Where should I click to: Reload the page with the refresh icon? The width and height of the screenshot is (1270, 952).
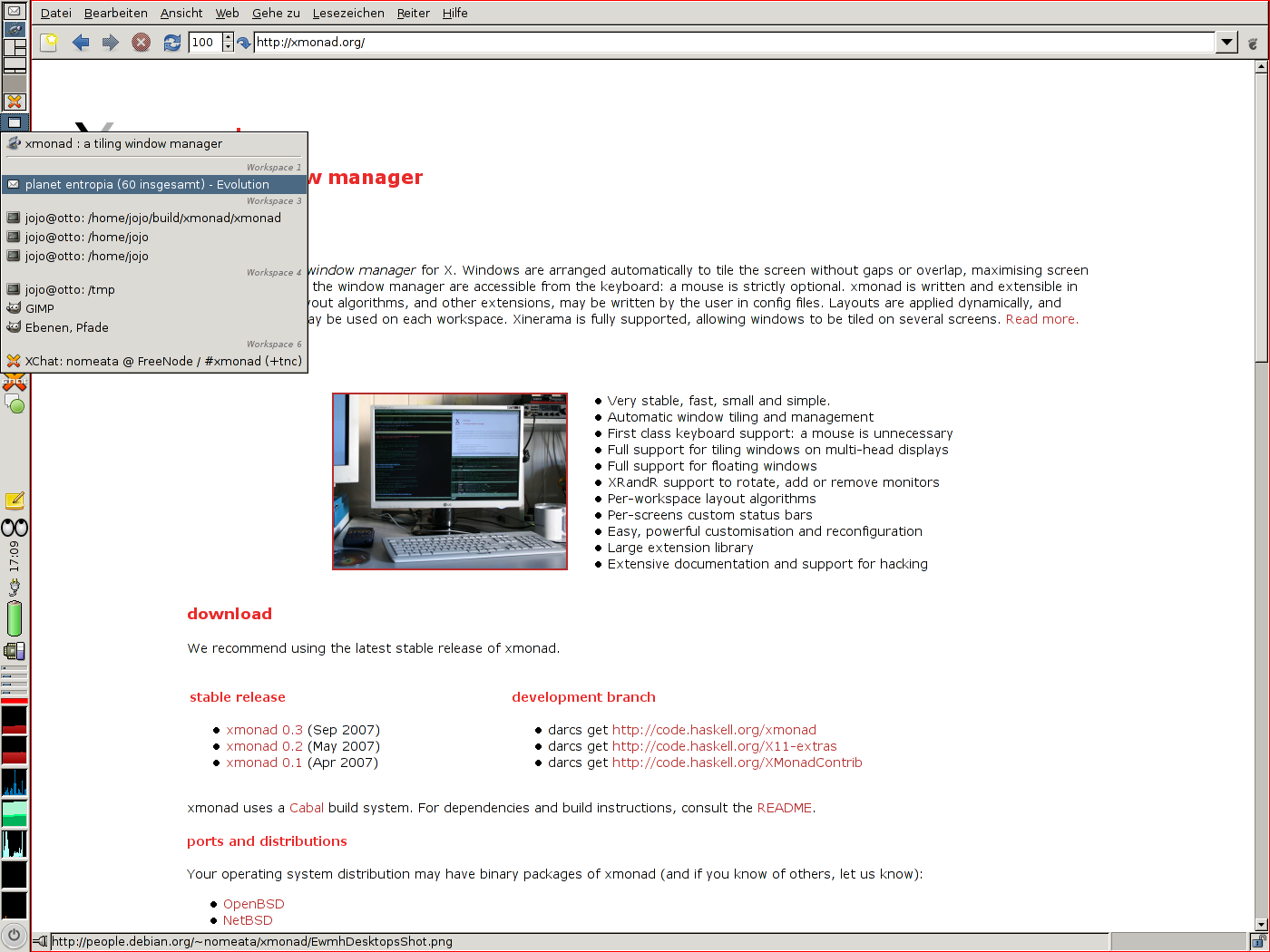[171, 42]
